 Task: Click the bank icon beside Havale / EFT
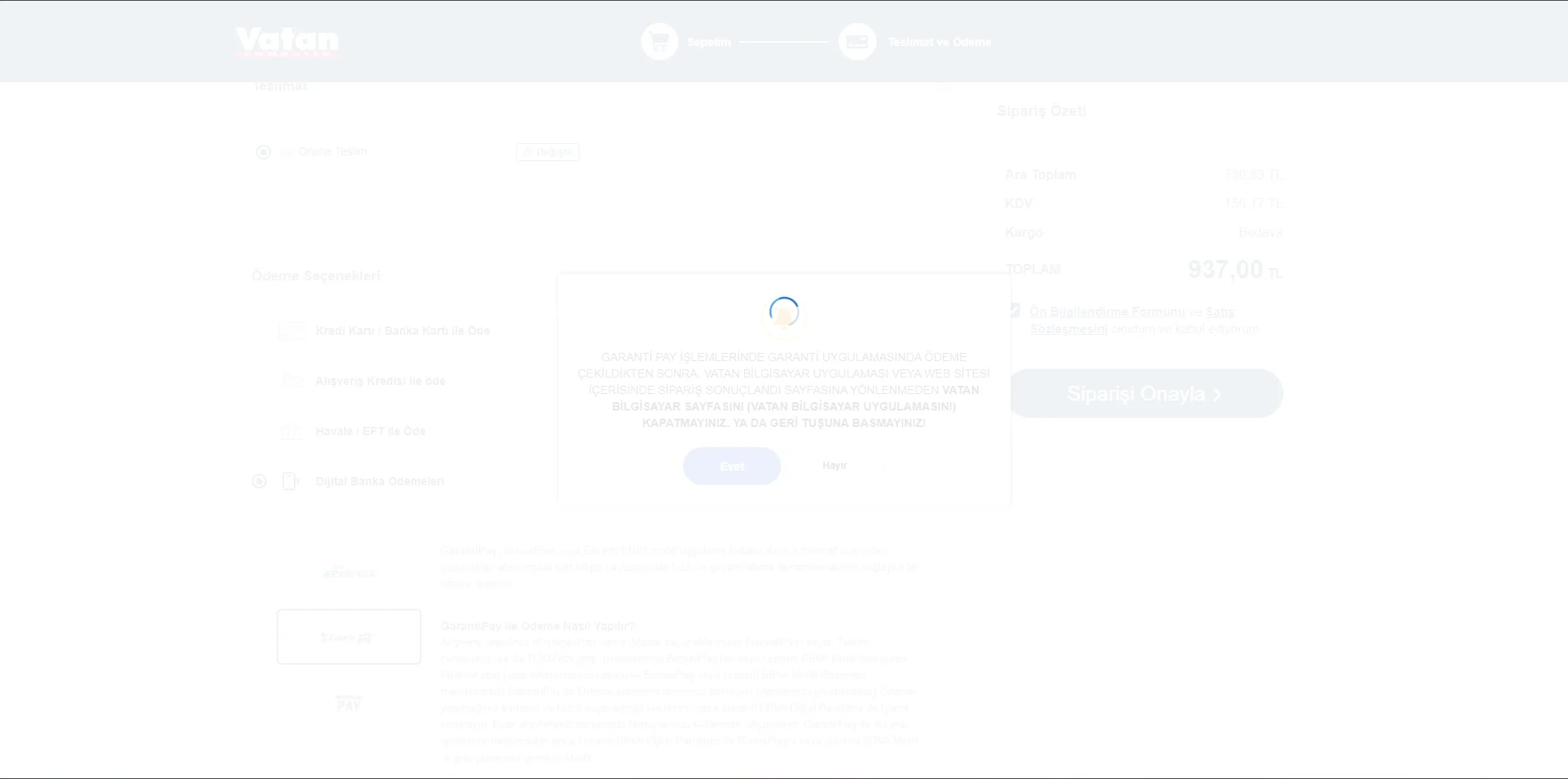pos(291,431)
